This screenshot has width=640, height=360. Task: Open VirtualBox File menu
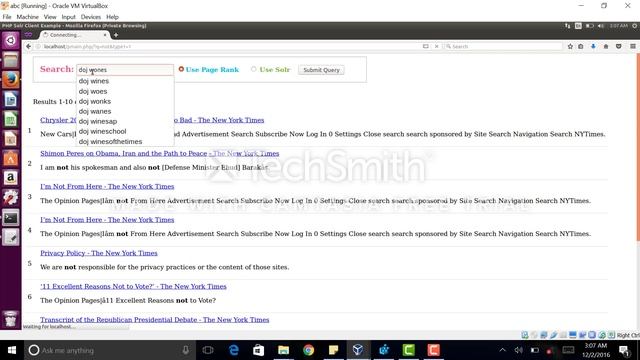coord(7,17)
